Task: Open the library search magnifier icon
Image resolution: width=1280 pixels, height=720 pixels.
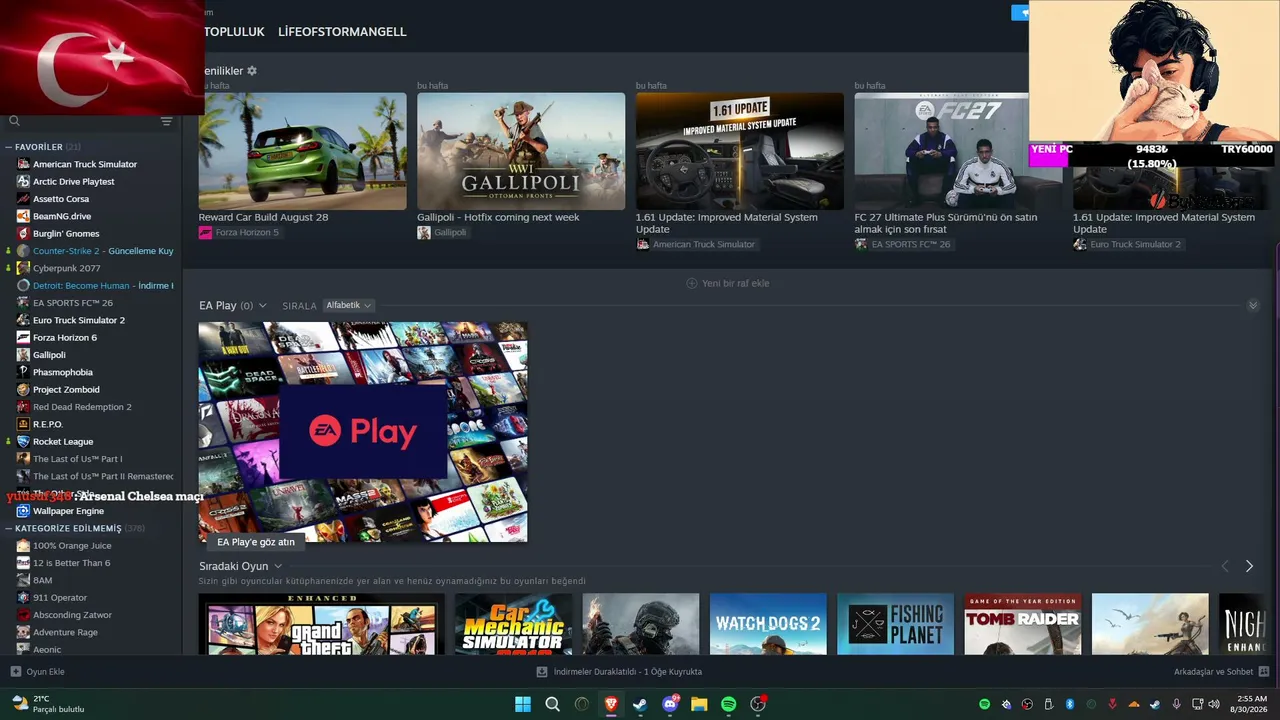Action: tap(14, 121)
